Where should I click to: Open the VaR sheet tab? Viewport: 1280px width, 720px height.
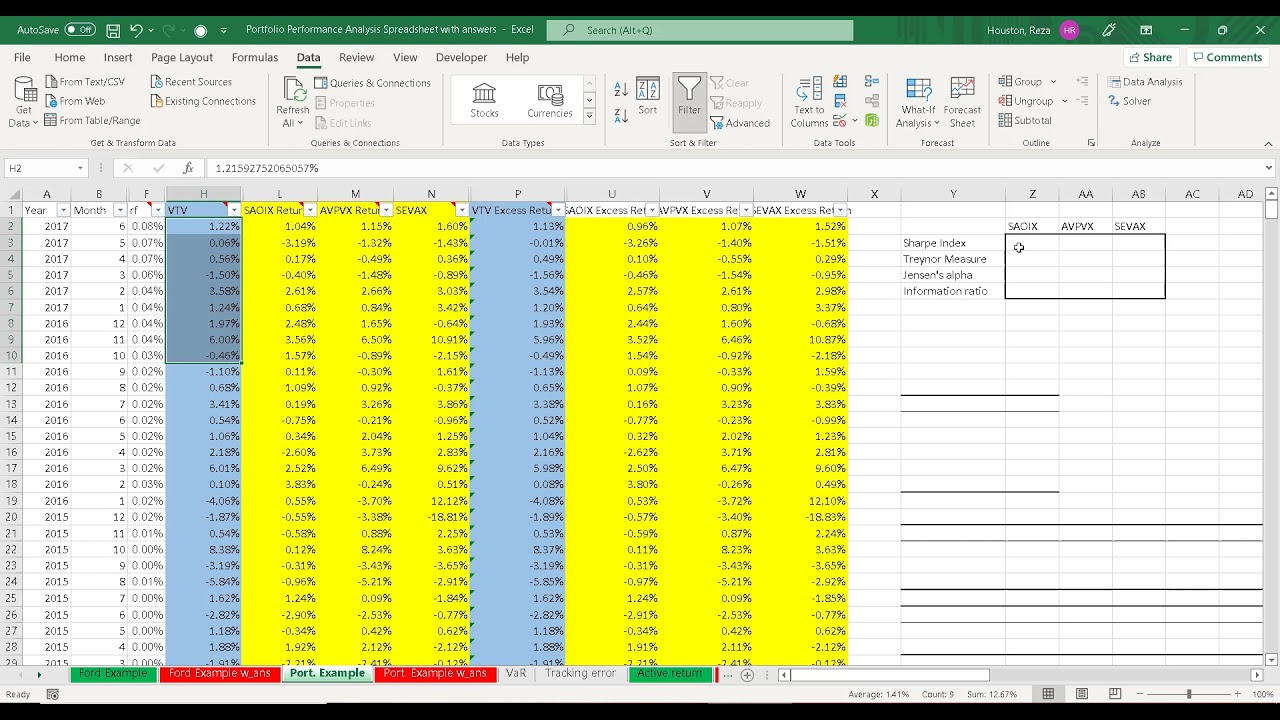[x=516, y=674]
